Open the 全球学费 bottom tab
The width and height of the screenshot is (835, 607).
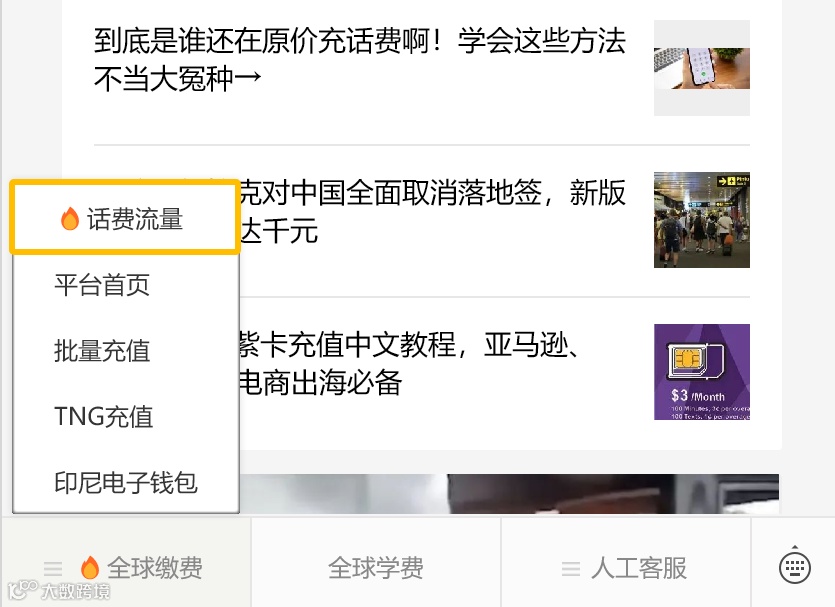376,568
